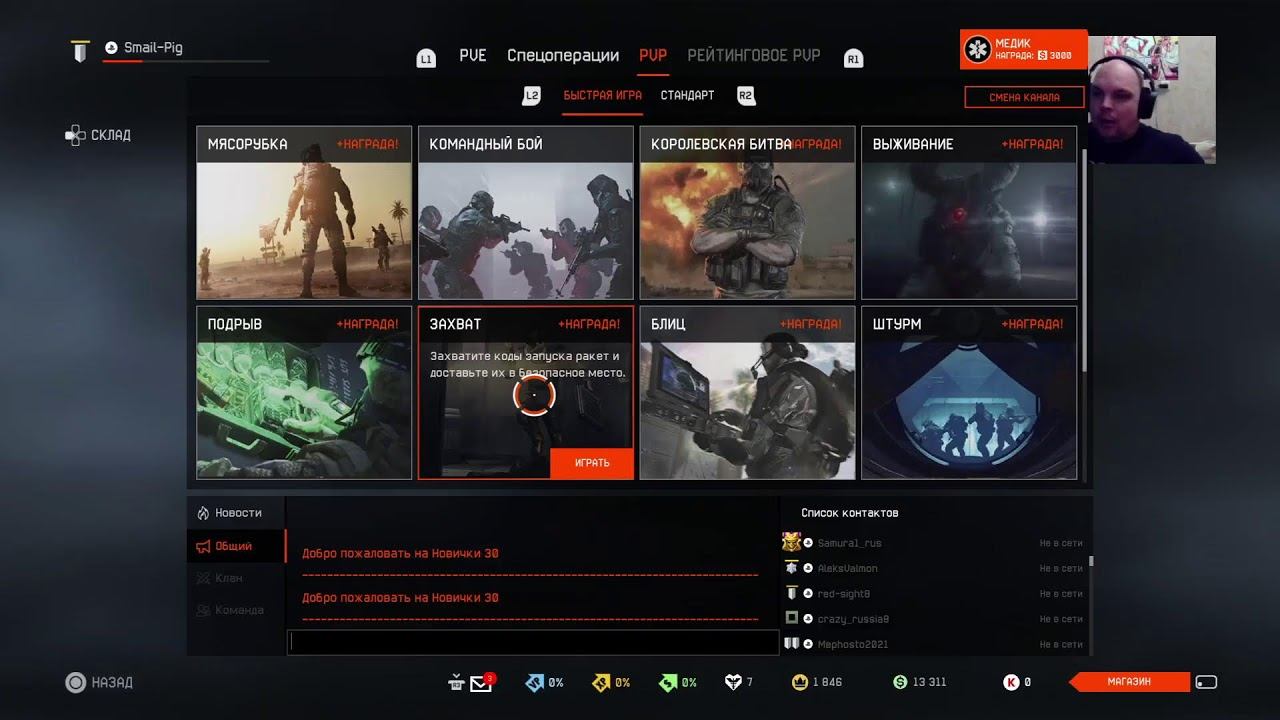Select the Стандарт sub-tab
The height and width of the screenshot is (720, 1280).
coord(687,96)
